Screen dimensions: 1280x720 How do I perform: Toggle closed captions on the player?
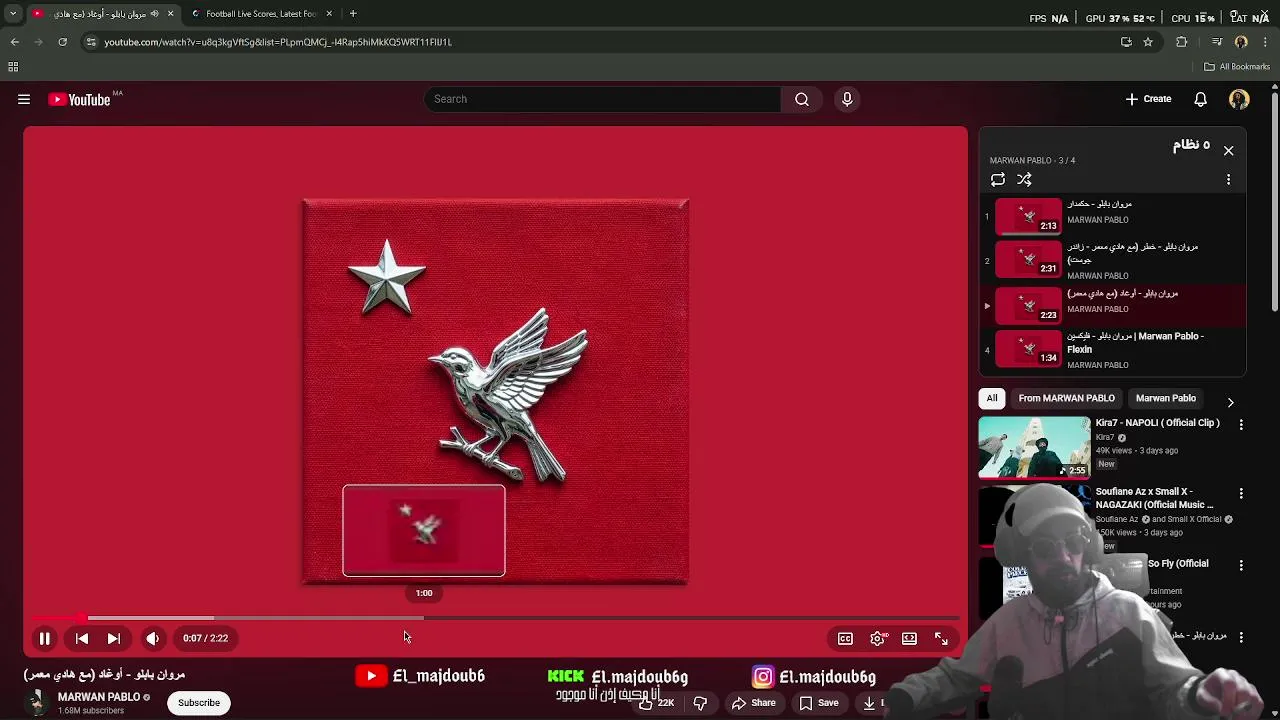click(x=845, y=638)
